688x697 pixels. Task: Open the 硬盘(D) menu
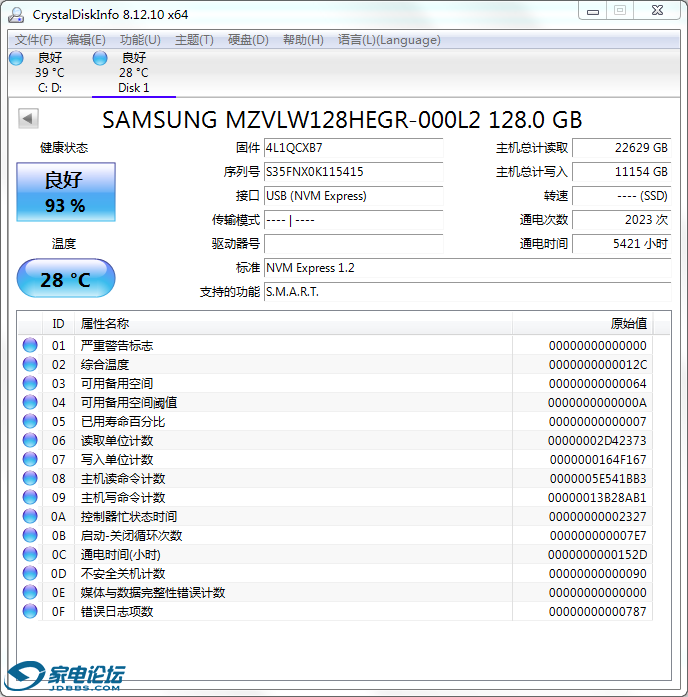pyautogui.click(x=248, y=40)
